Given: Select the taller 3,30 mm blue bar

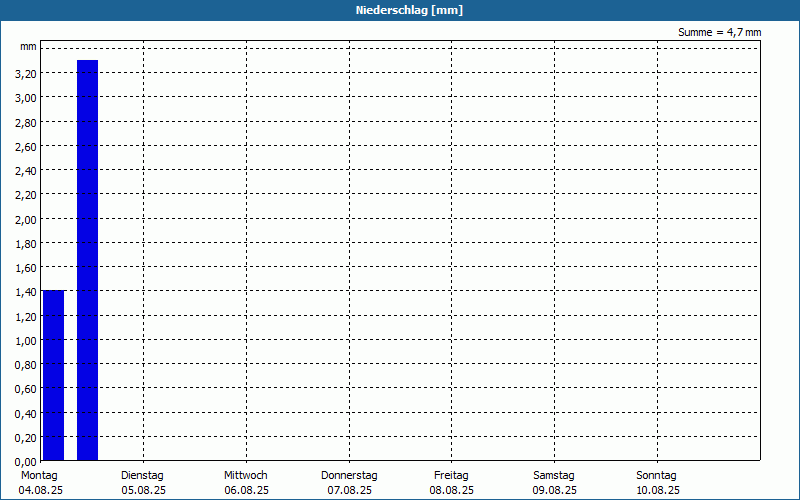Looking at the screenshot, I should coord(87,260).
